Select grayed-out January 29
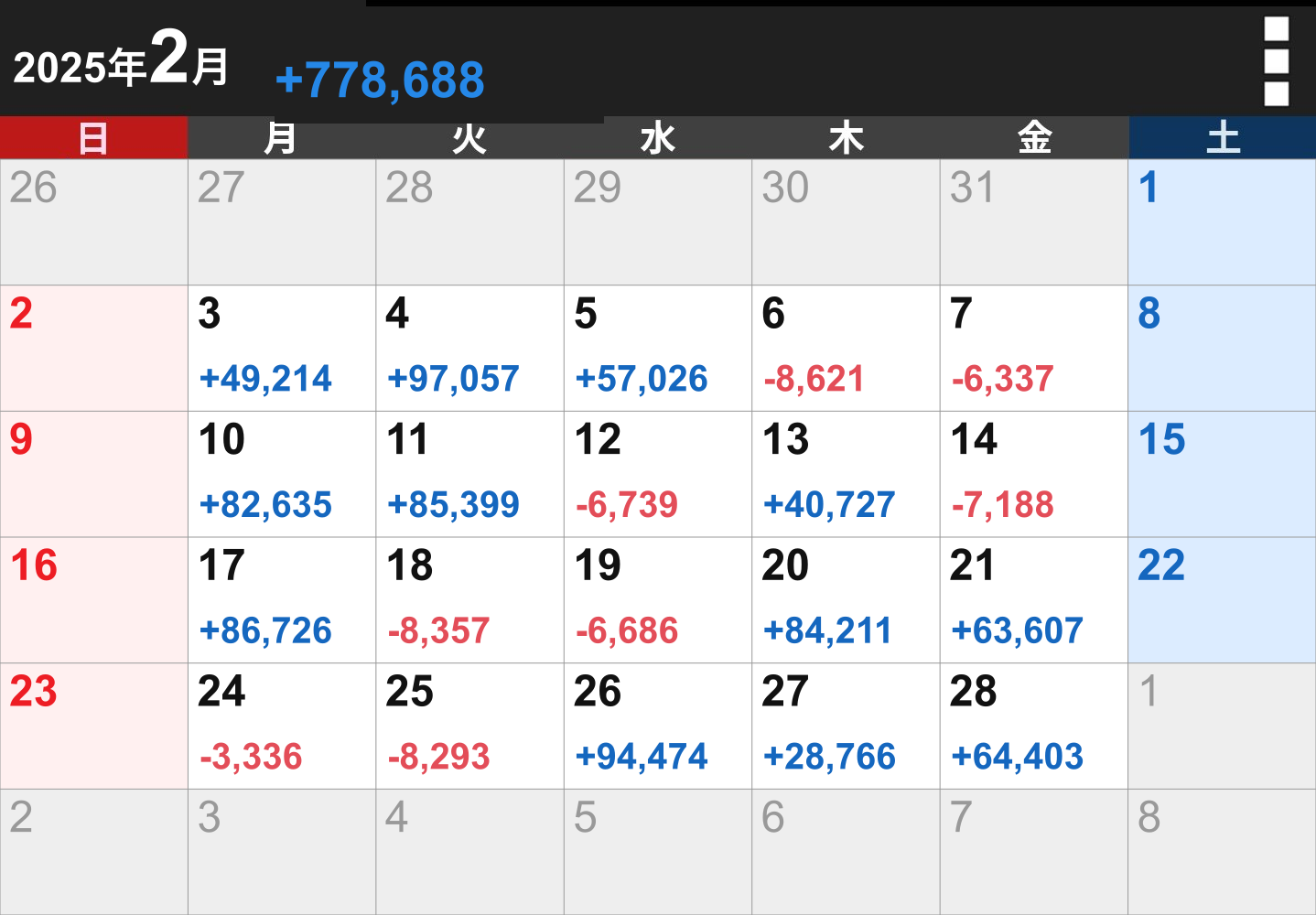 tap(658, 222)
